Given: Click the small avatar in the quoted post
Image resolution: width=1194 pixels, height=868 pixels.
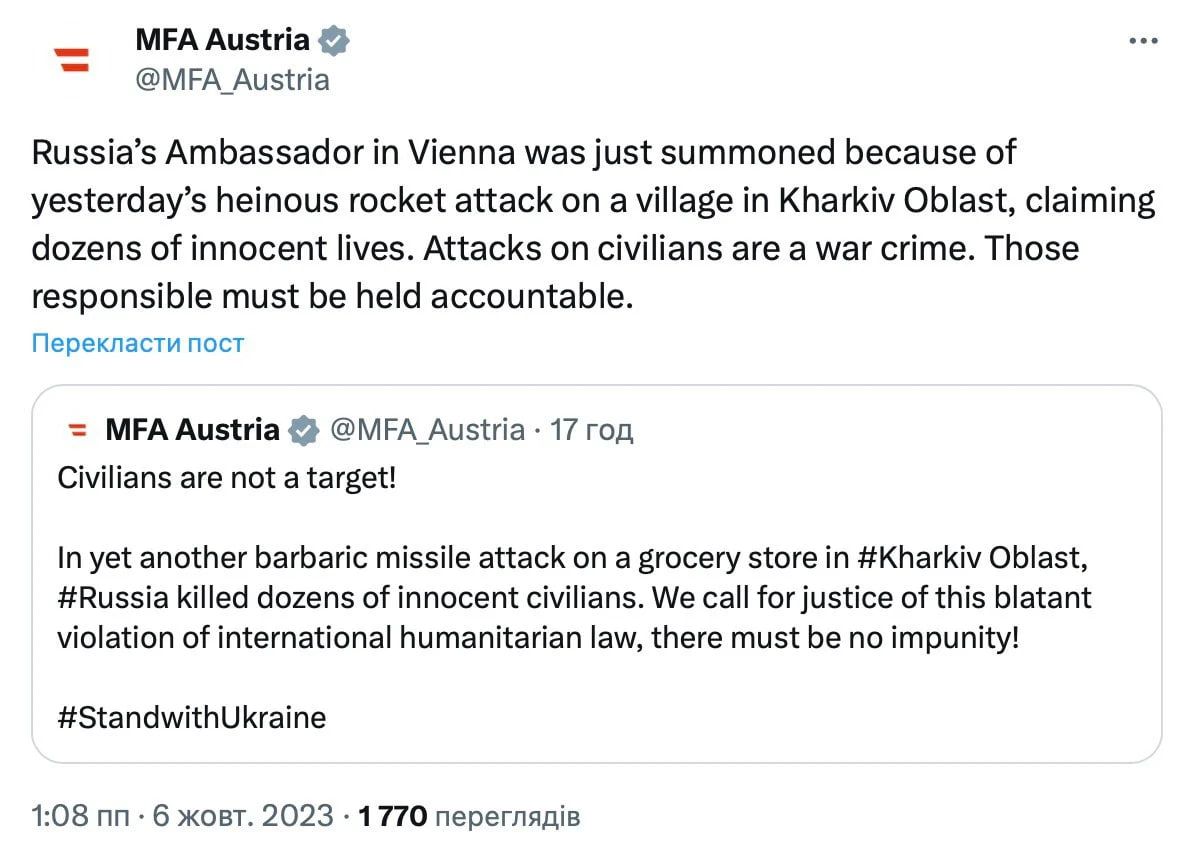Looking at the screenshot, I should pyautogui.click(x=76, y=431).
